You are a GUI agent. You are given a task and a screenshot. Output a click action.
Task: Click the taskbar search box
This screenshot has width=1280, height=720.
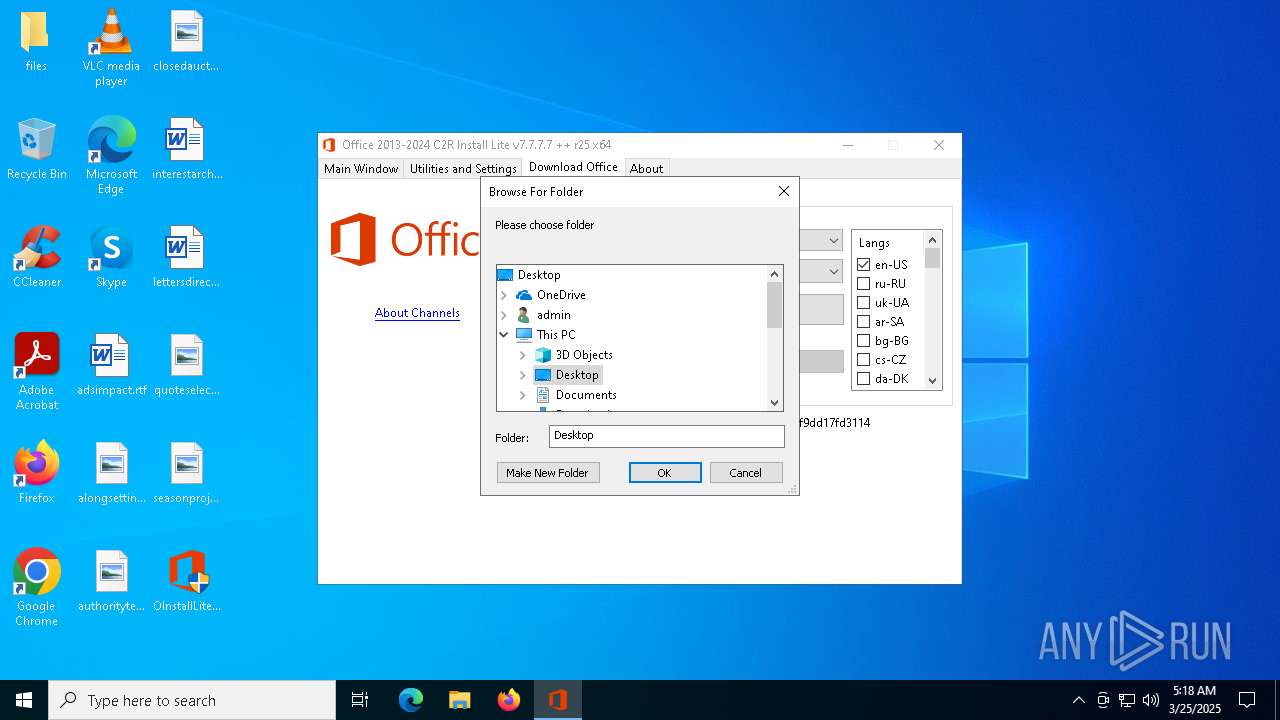[x=192, y=700]
